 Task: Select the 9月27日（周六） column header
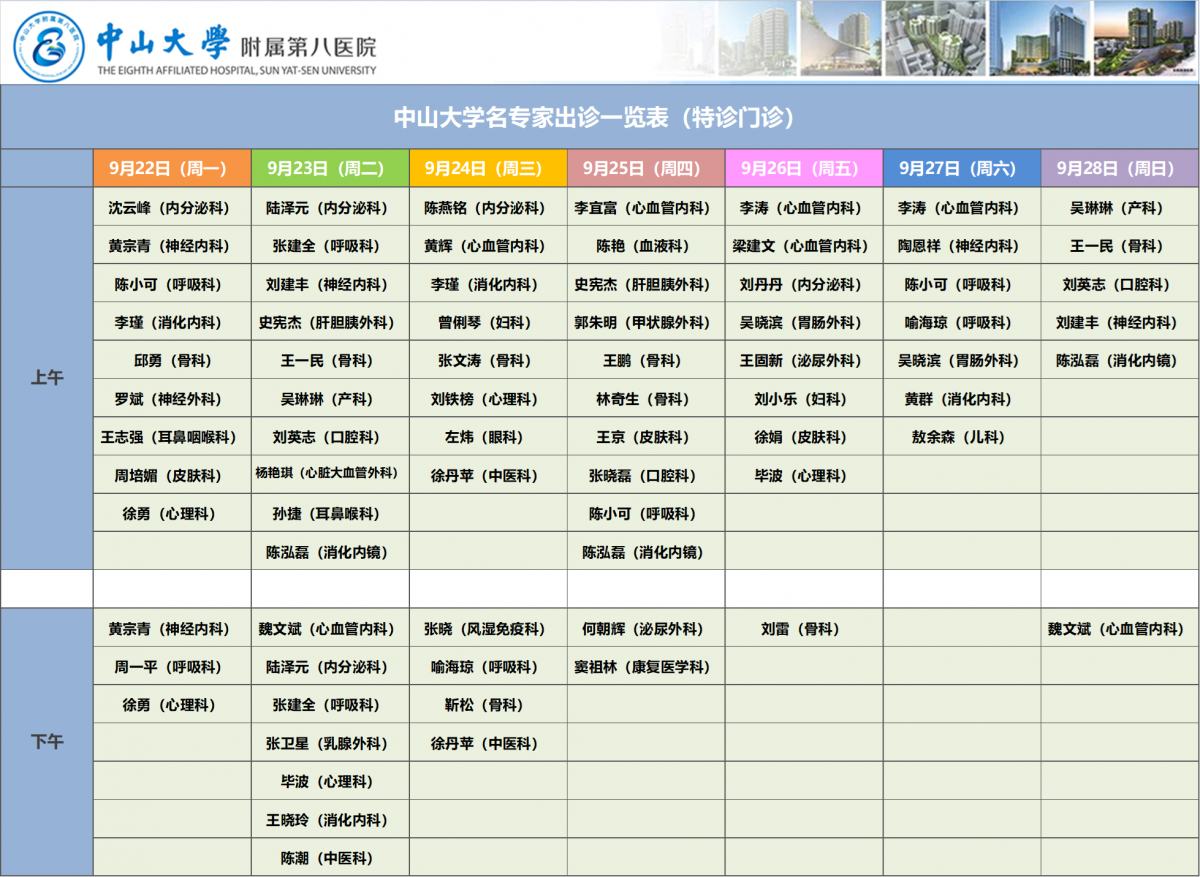[x=962, y=168]
